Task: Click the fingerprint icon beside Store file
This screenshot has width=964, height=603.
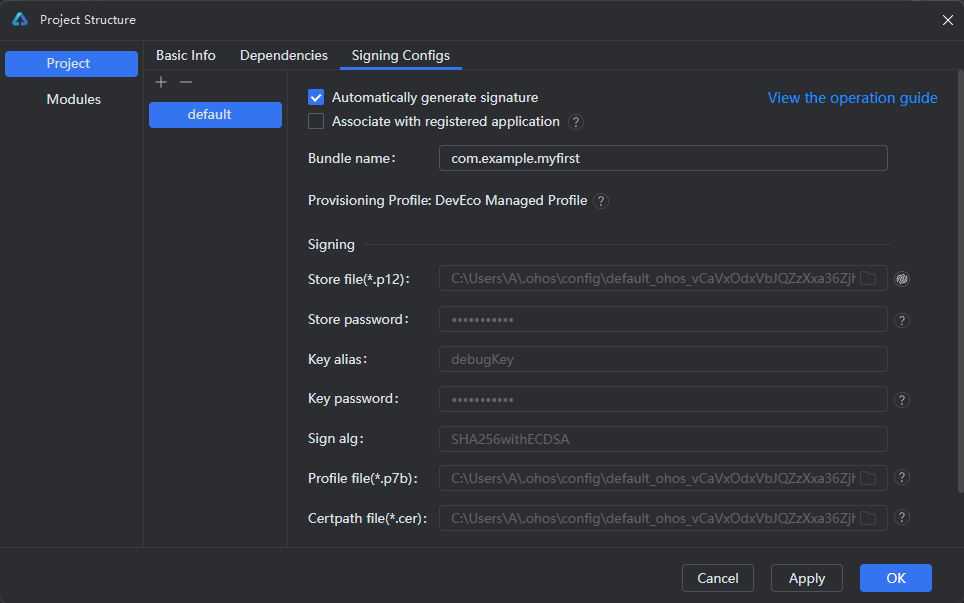Action: click(901, 279)
